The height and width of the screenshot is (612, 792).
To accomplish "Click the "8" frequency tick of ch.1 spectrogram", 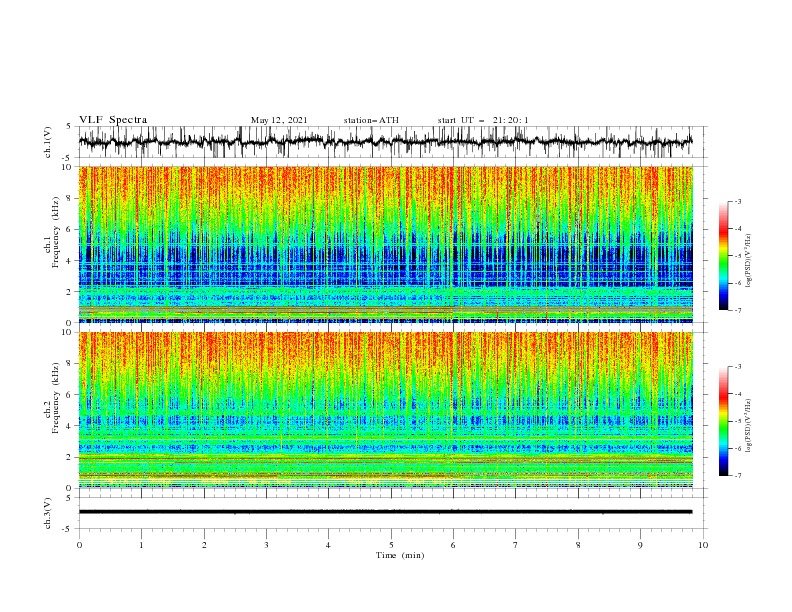I will (69, 198).
